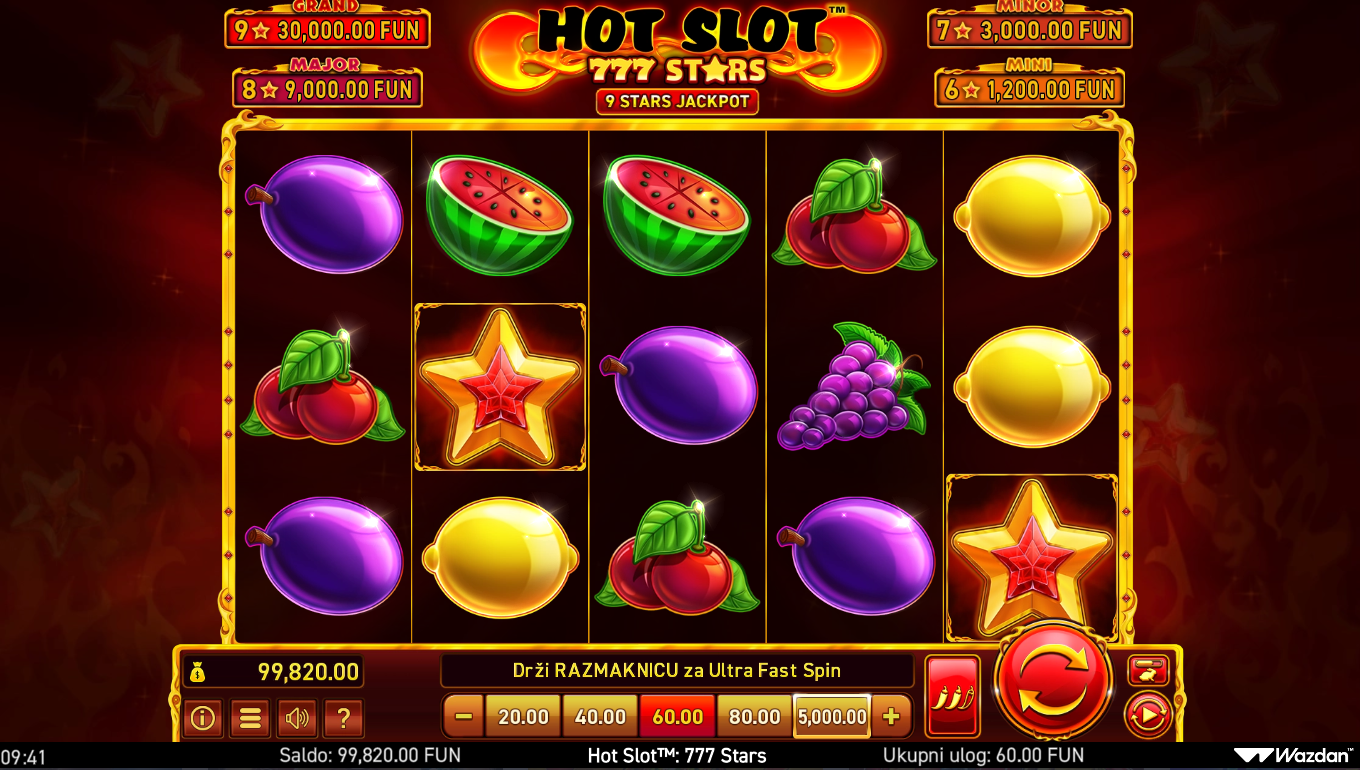The width and height of the screenshot is (1360, 770).
Task: Mute the game sound speaker icon
Action: 297,718
